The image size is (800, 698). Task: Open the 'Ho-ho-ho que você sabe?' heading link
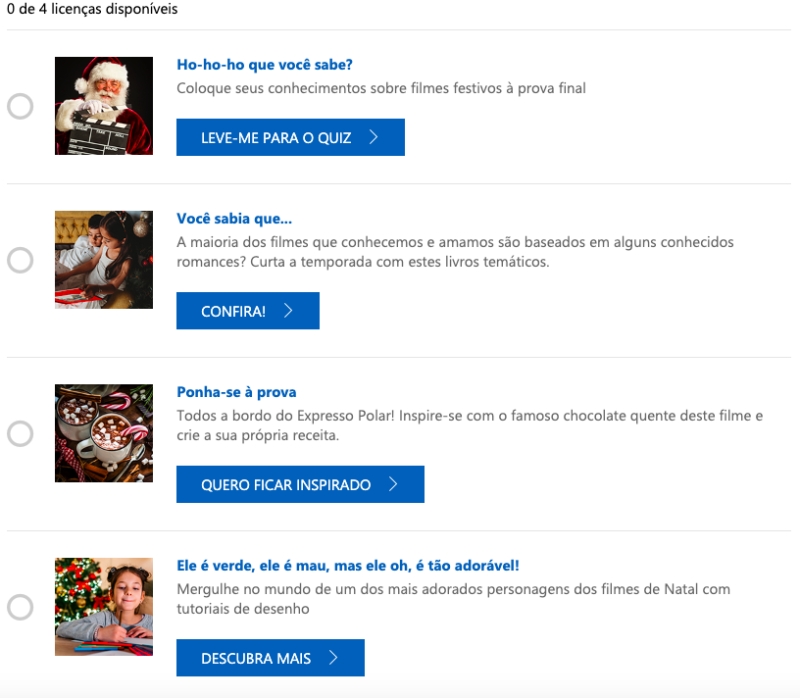tap(265, 65)
